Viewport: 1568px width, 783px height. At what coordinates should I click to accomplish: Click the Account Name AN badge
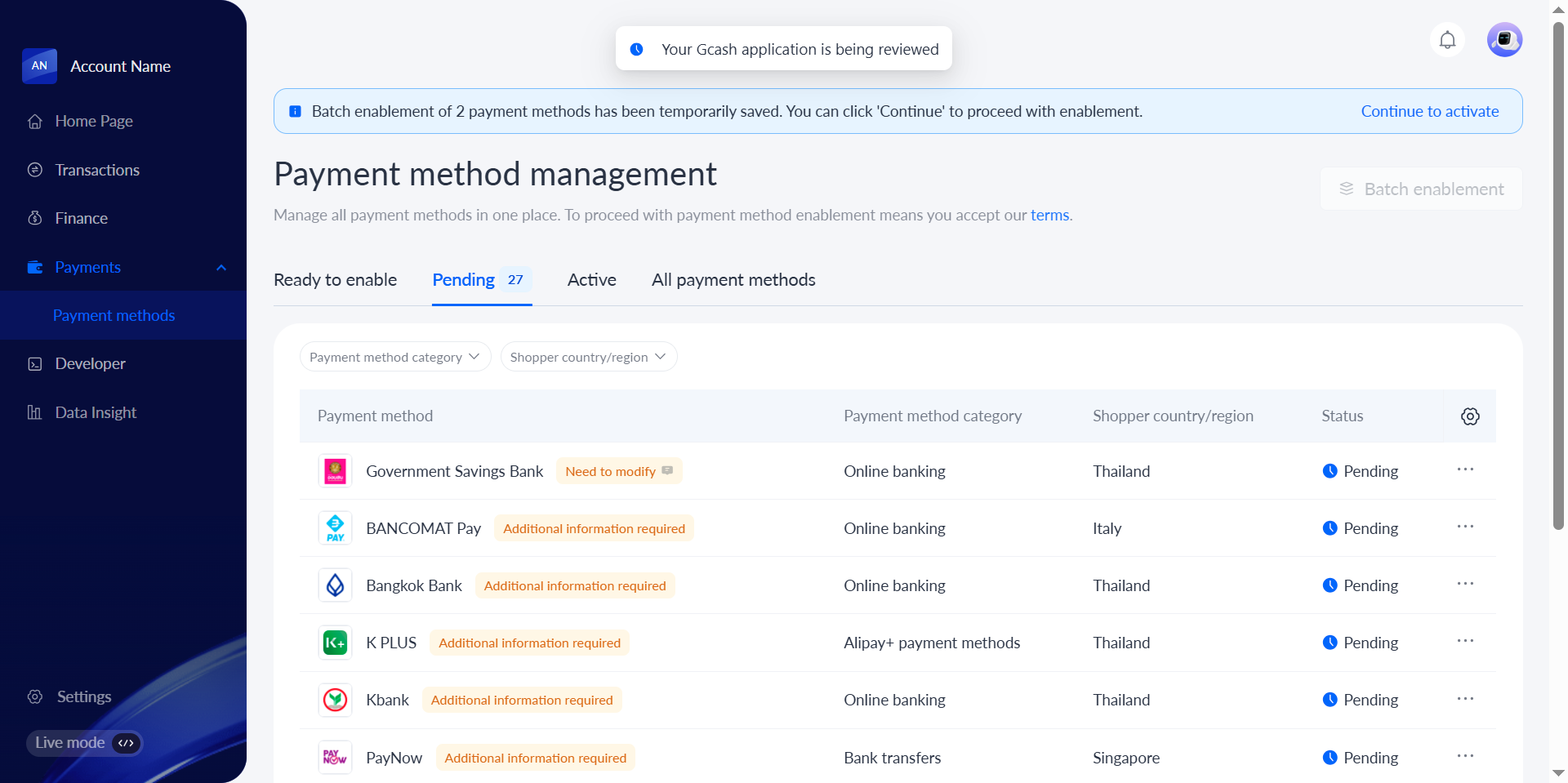(39, 66)
